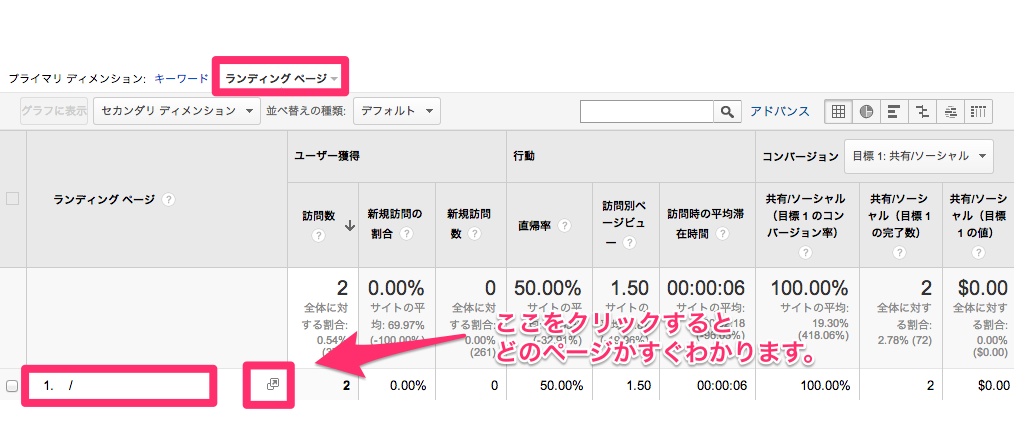Click the search magnifier button
This screenshot has height=424, width=1032.
click(x=726, y=111)
